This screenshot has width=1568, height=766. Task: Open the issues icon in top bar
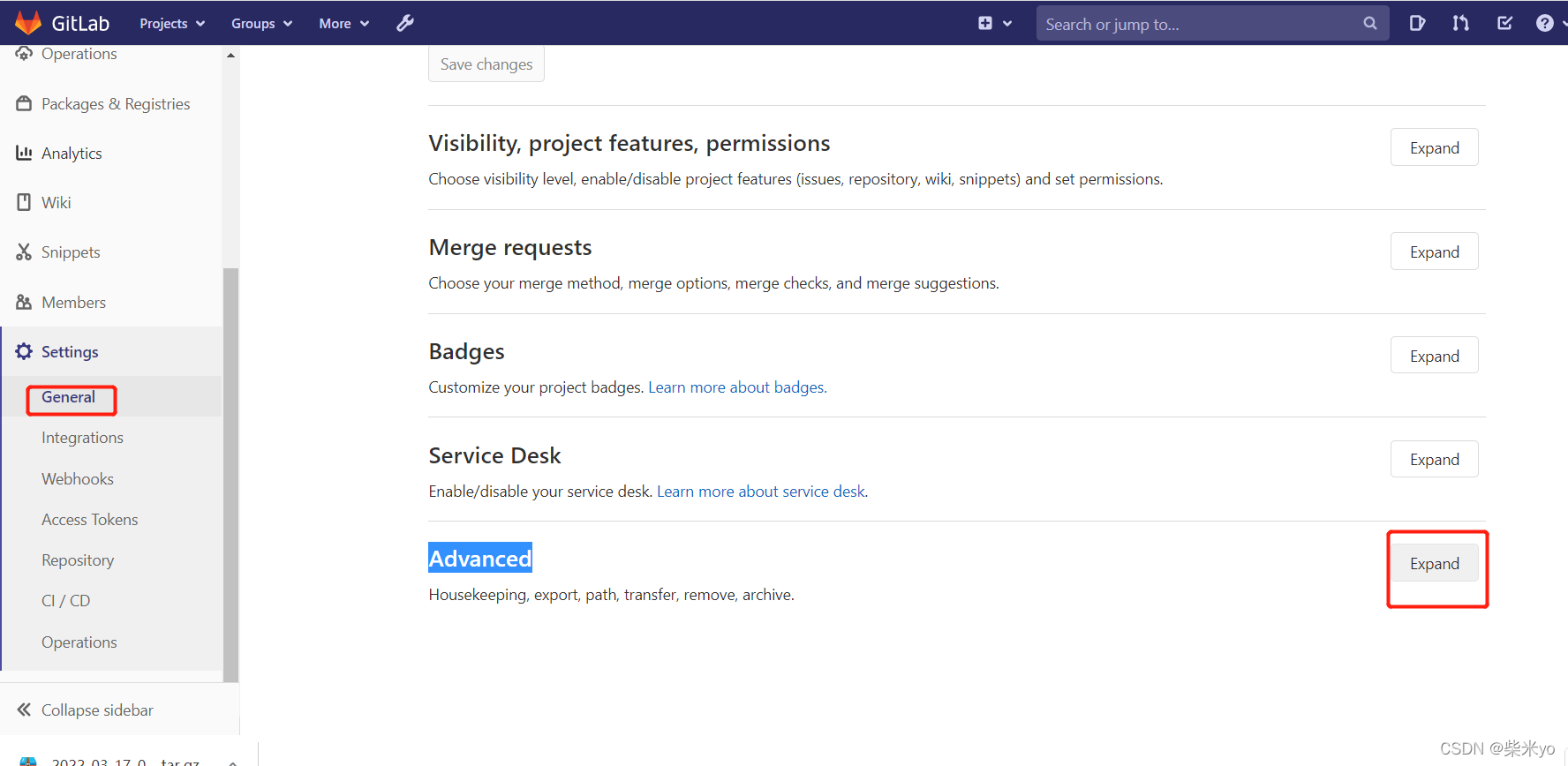tap(1417, 23)
